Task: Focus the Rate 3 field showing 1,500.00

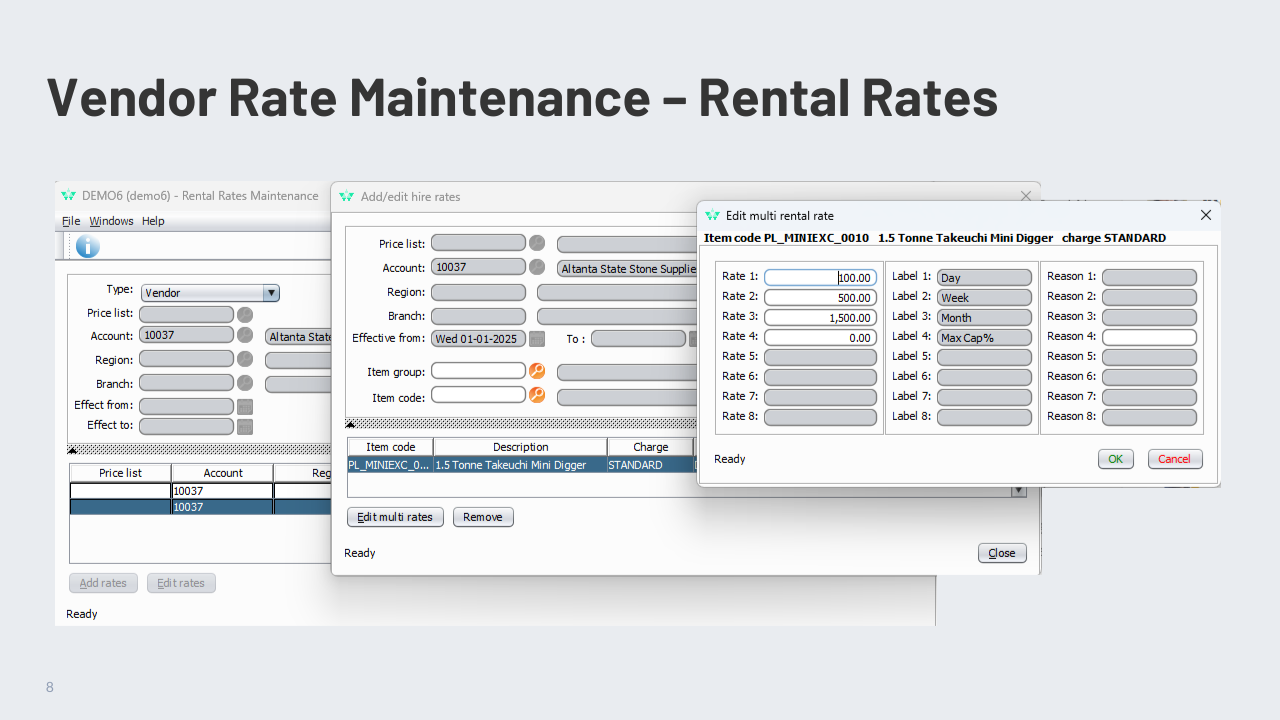Action: (x=820, y=317)
